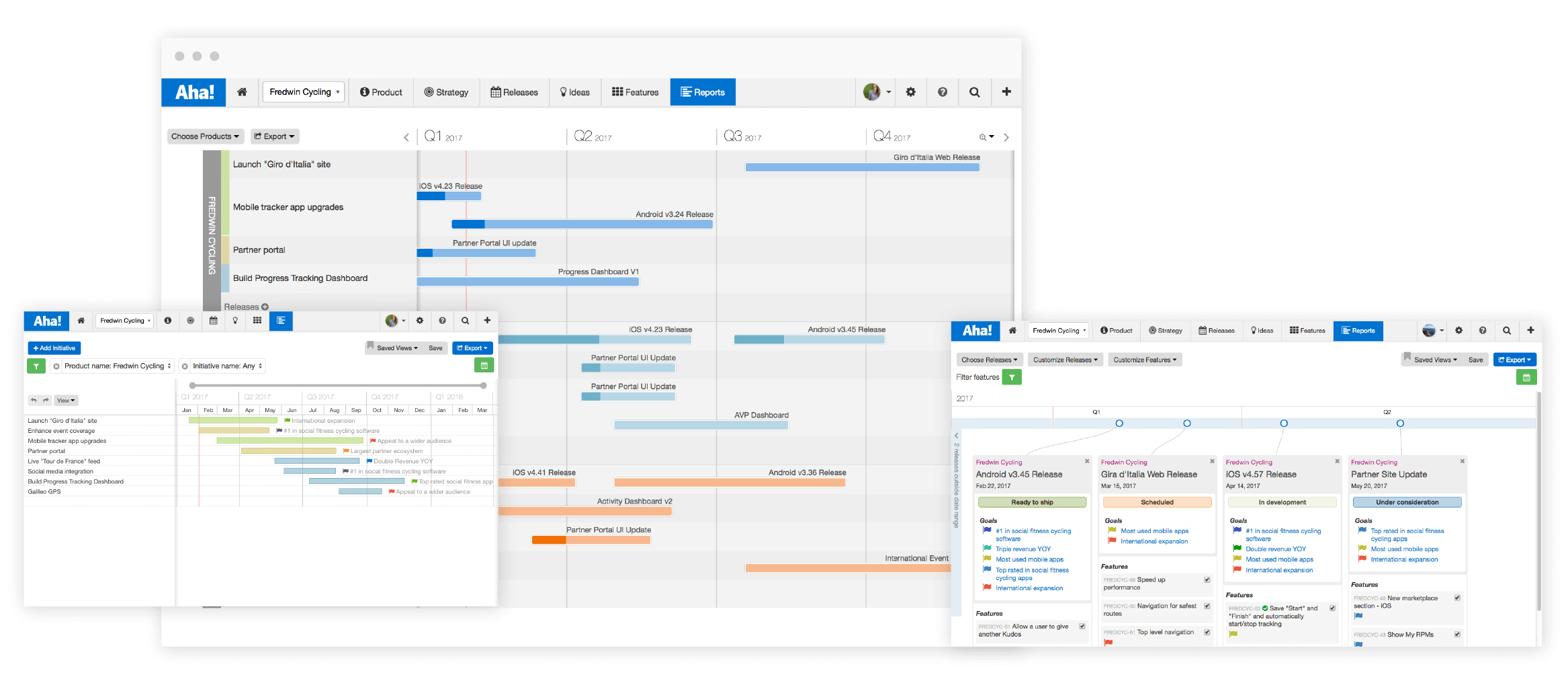Open Customize Releases dropdown in right window

(1065, 360)
